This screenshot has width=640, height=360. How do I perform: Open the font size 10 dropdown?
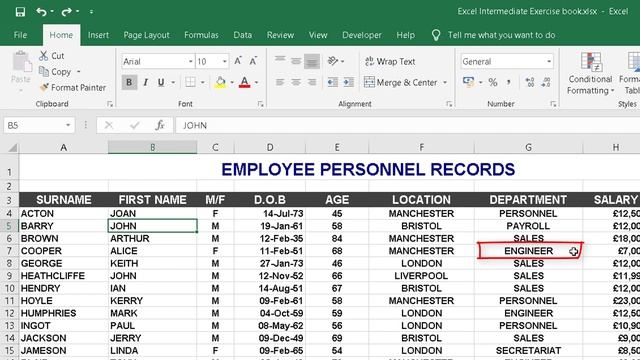coord(224,62)
